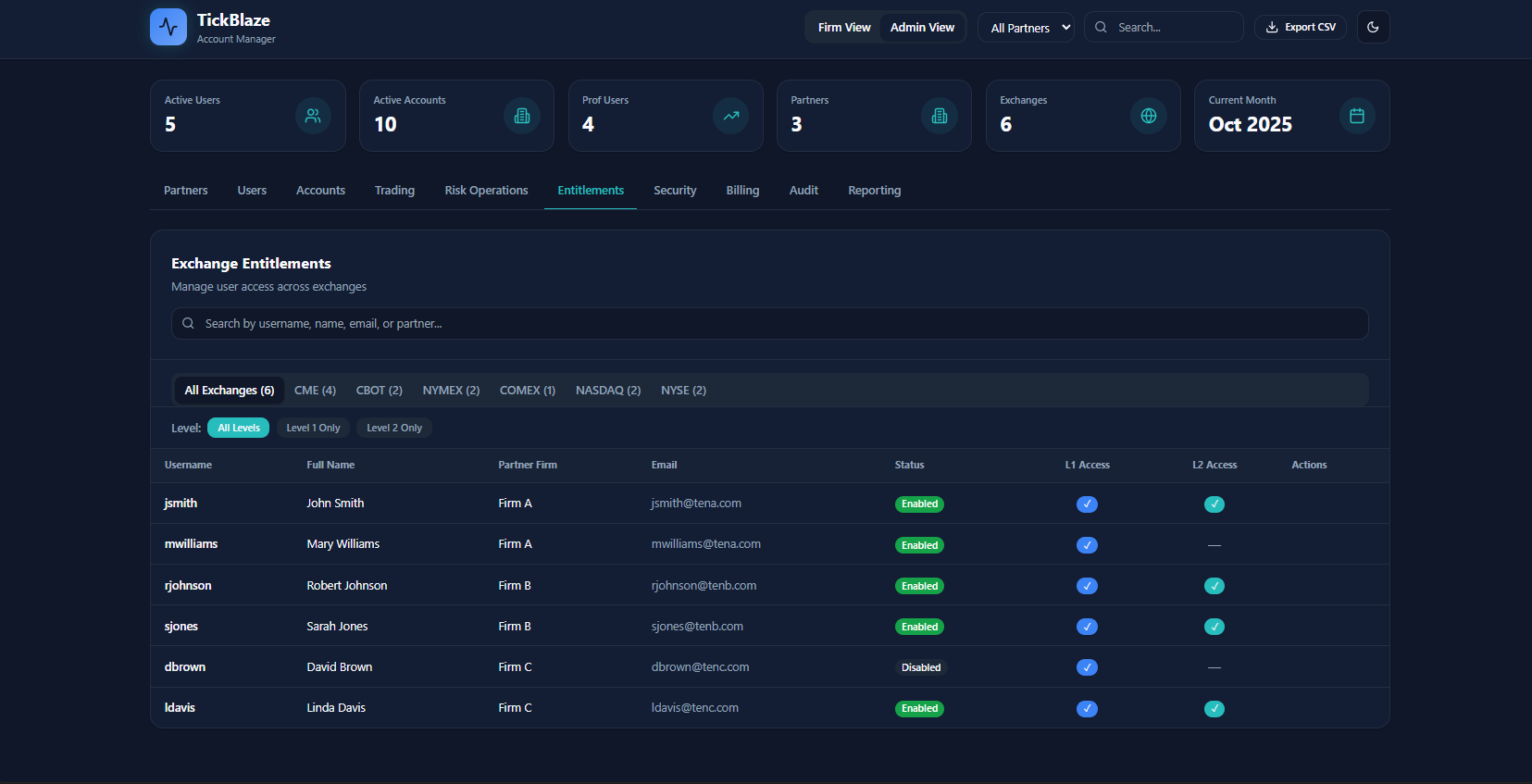Export data with Export CSV button
This screenshot has width=1532, height=784.
pyautogui.click(x=1301, y=27)
